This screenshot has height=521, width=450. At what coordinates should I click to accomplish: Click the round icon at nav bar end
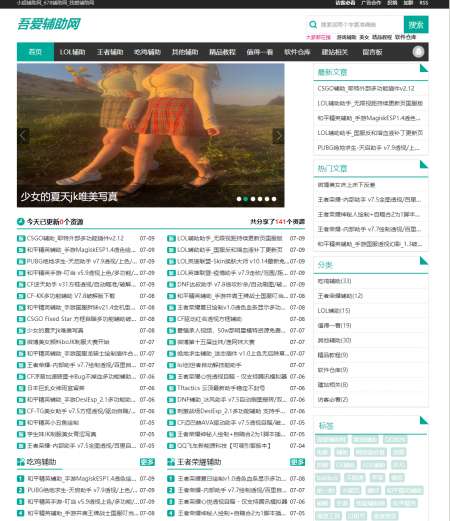[418, 52]
